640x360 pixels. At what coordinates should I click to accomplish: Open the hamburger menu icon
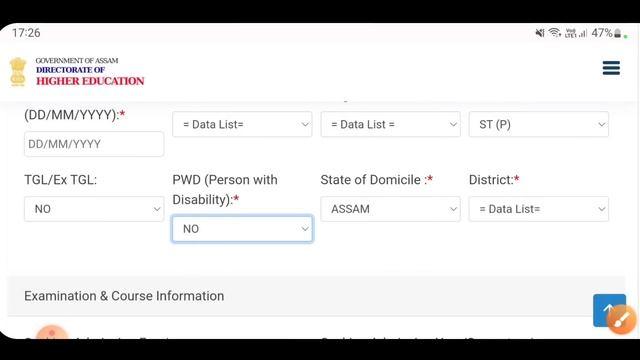611,68
